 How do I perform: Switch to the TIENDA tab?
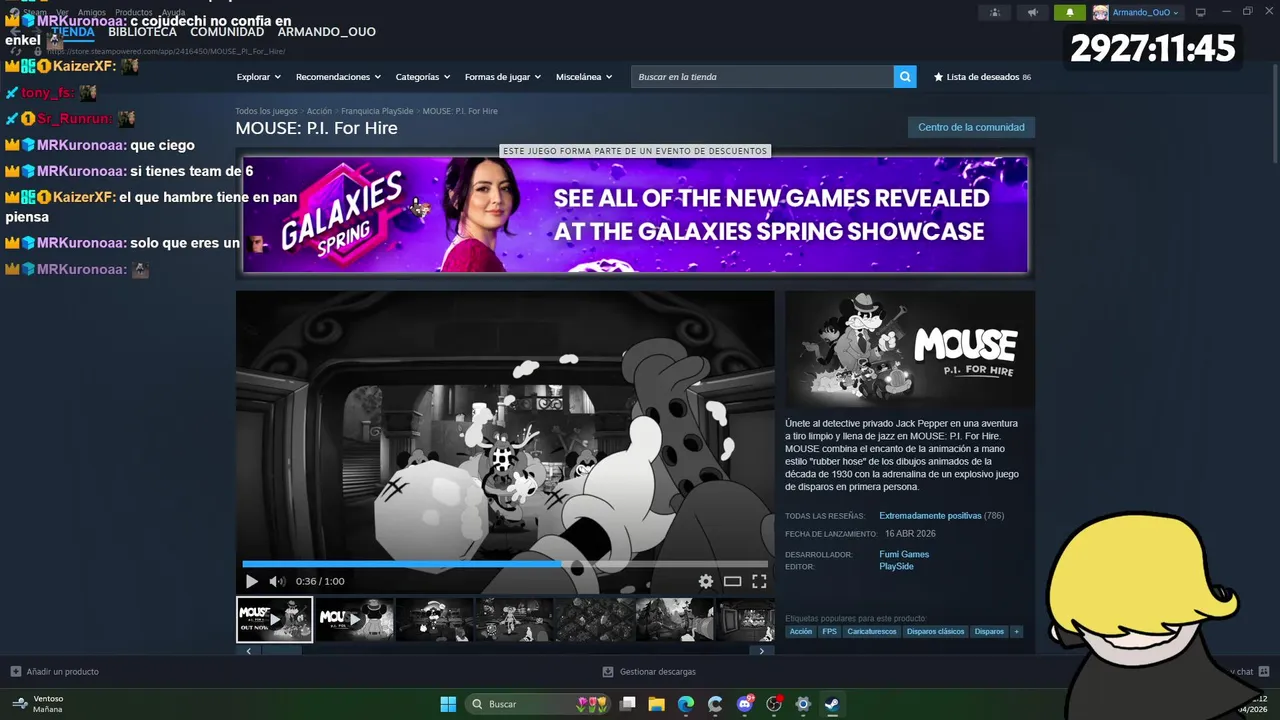pyautogui.click(x=73, y=32)
